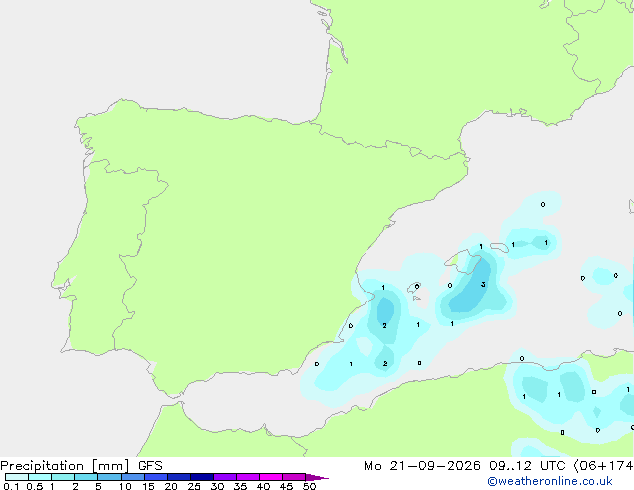Click the GFS model label
Viewport: 634px width, 490px height.
point(150,466)
